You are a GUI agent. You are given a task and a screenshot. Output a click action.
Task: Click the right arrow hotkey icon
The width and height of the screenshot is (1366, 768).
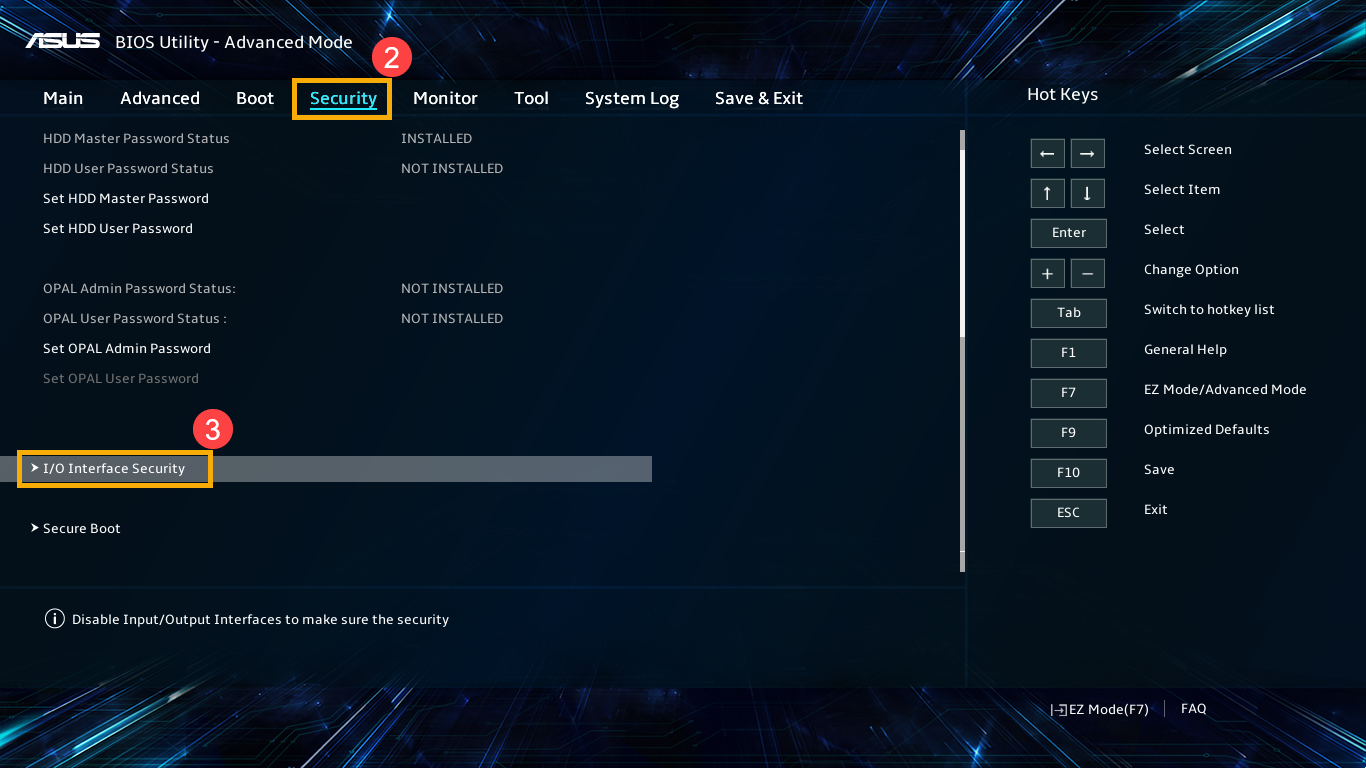[1087, 153]
